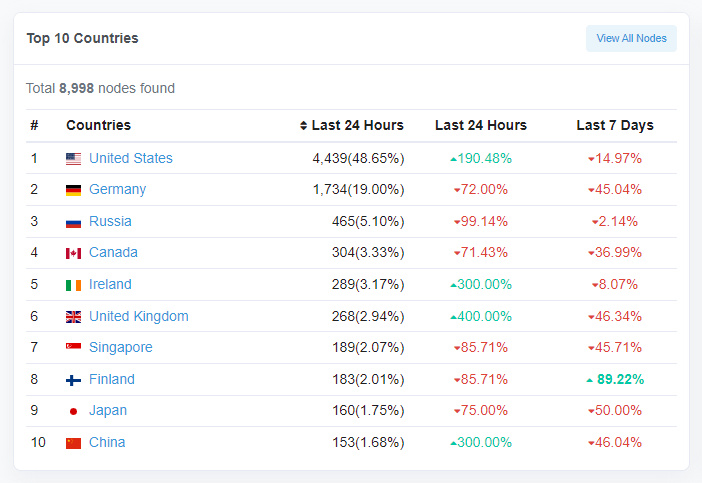Click the Russia flag icon
Viewport: 702px width, 483px height.
[x=73, y=222]
